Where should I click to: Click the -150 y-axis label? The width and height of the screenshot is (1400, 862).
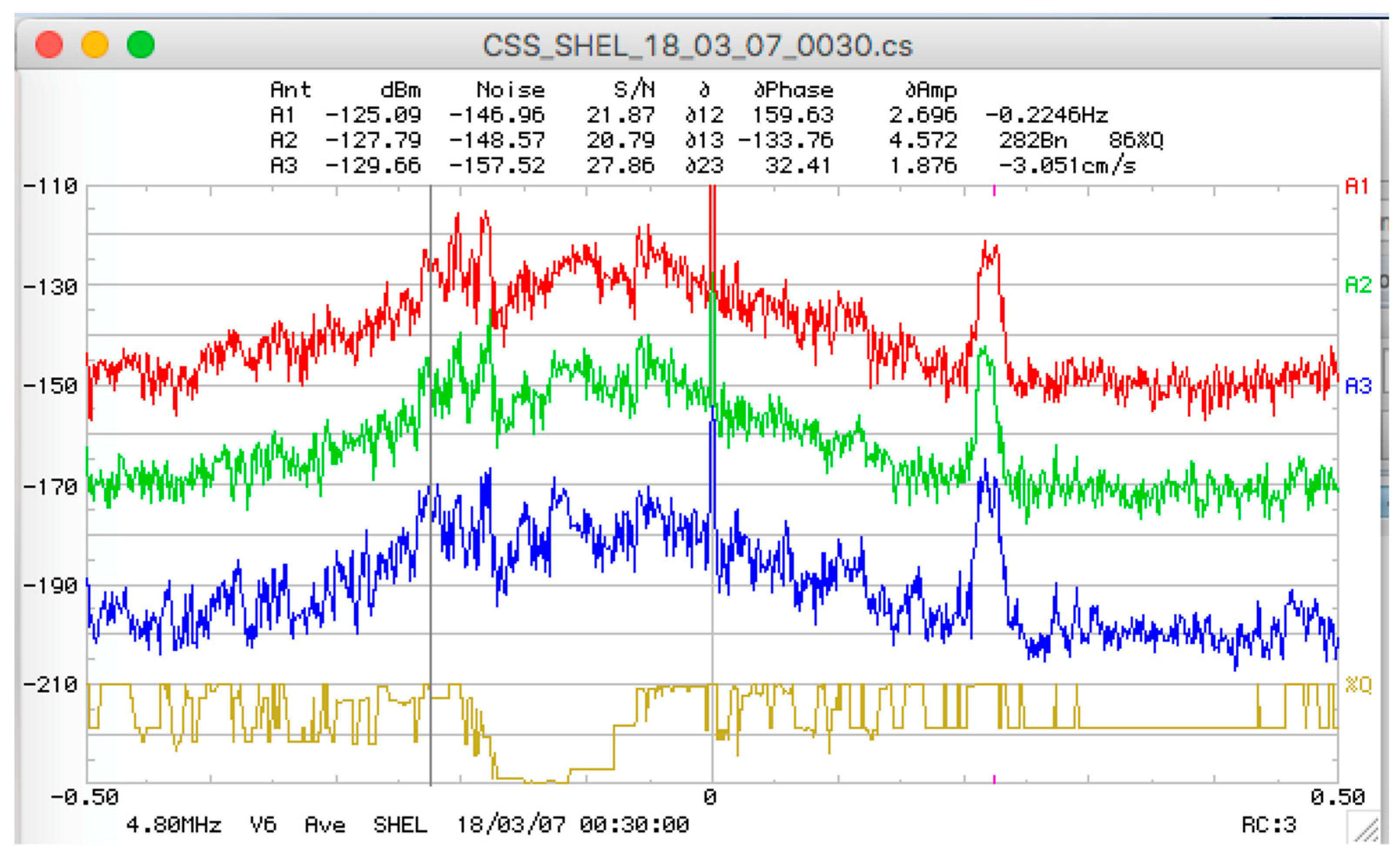(x=50, y=386)
